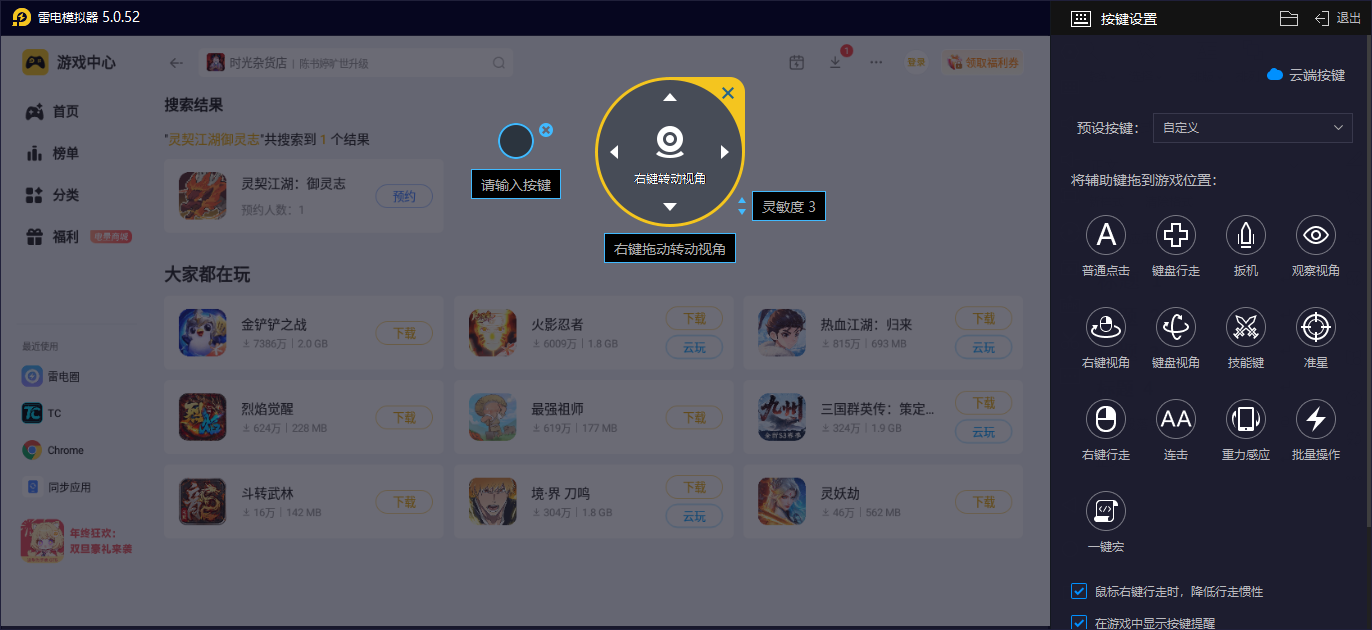Select the 观察视角 eye icon
Screen dimensions: 1372x630
pos(1316,235)
